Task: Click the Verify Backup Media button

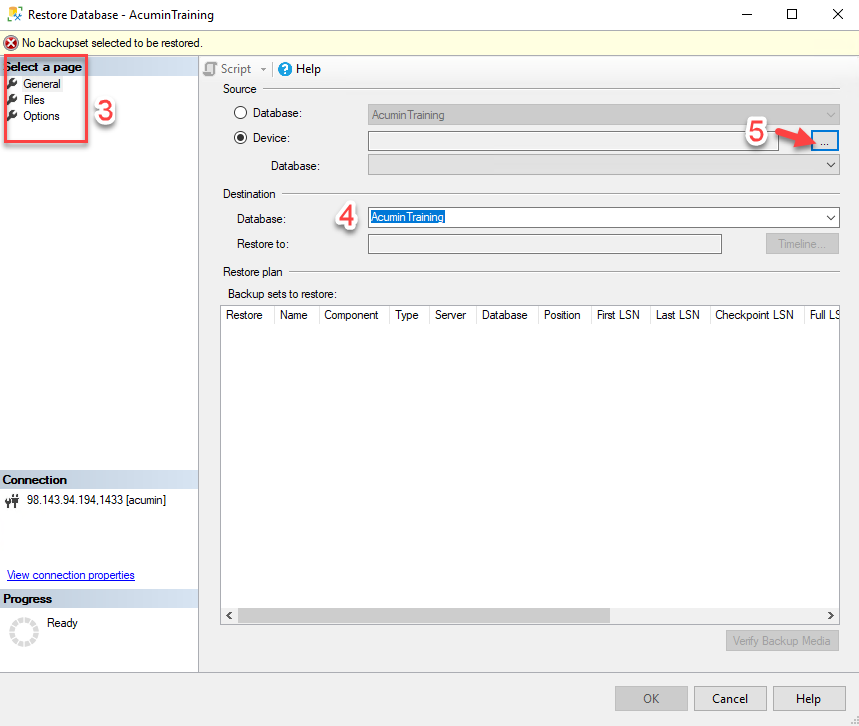Action: [782, 641]
